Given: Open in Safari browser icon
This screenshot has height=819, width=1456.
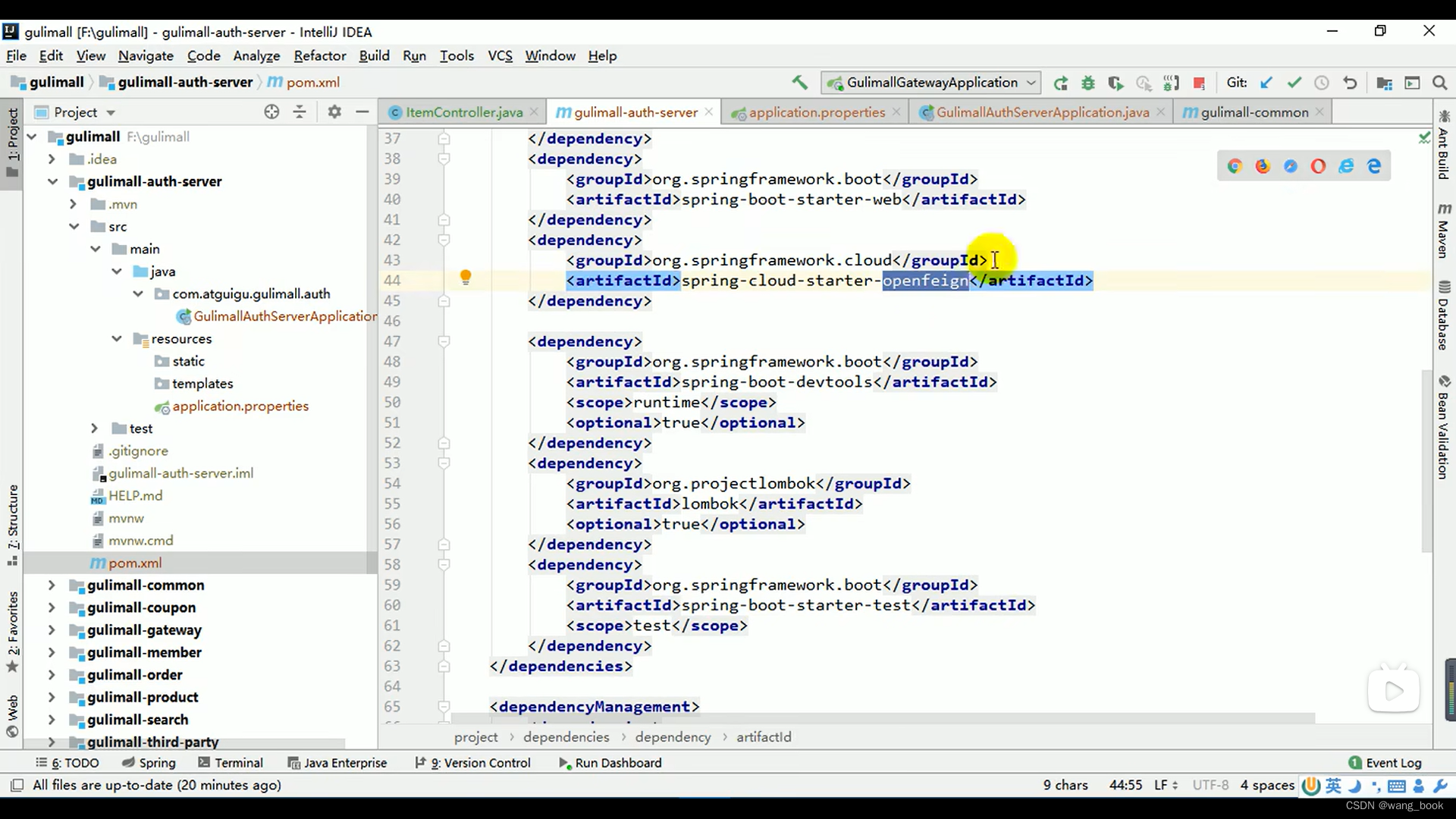Looking at the screenshot, I should coord(1291,166).
